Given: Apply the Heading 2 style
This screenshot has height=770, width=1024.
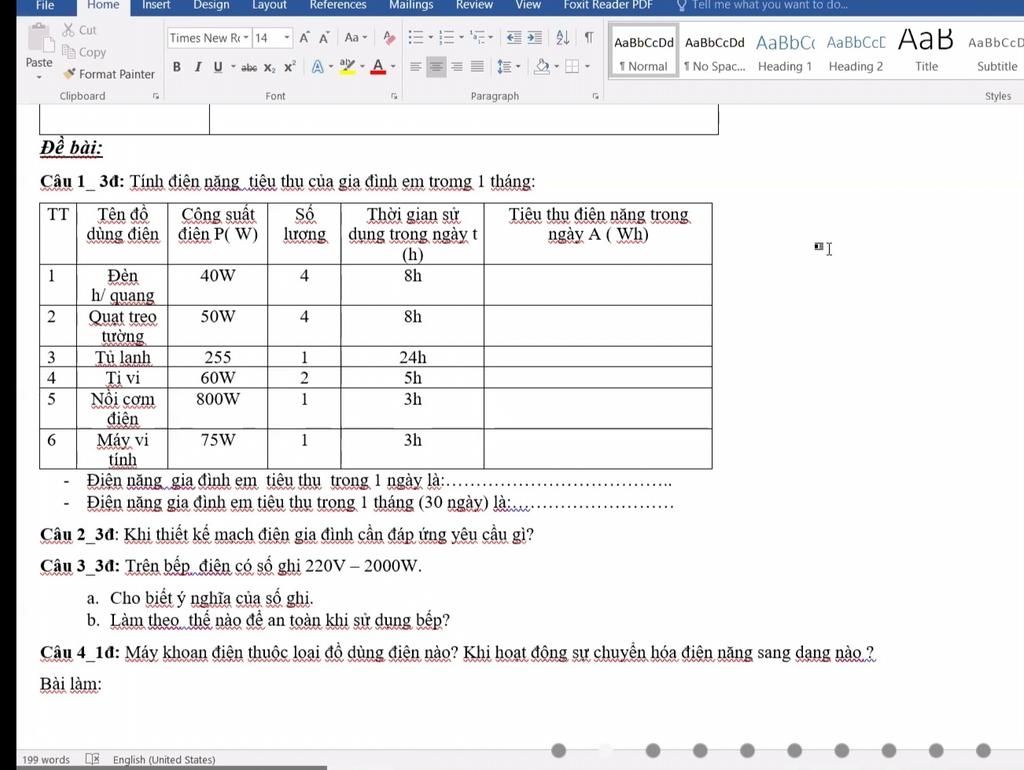Looking at the screenshot, I should point(856,52).
